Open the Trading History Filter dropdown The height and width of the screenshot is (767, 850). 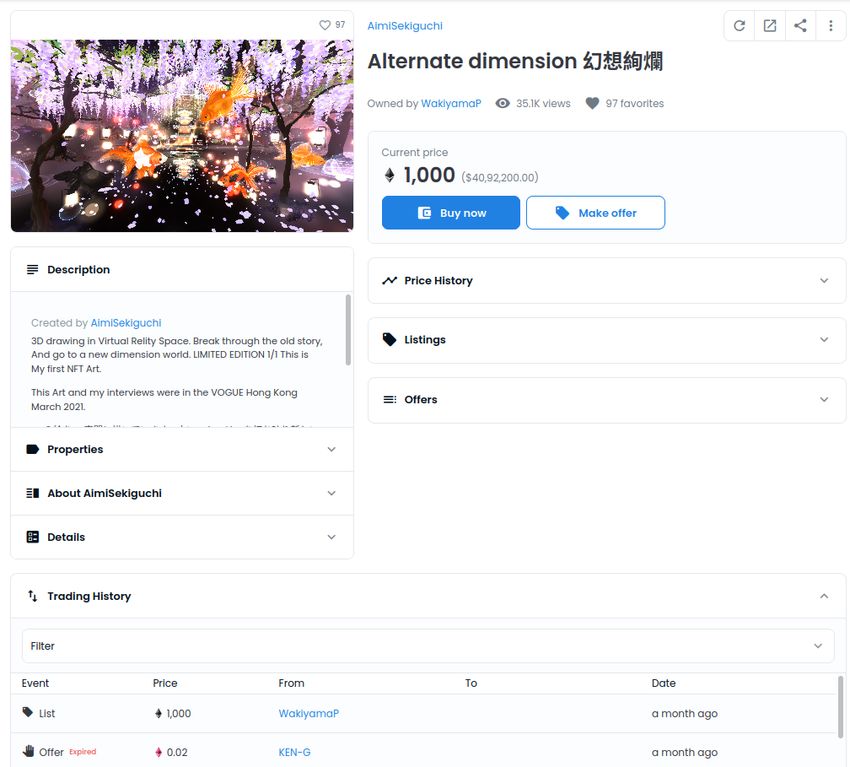pos(428,646)
